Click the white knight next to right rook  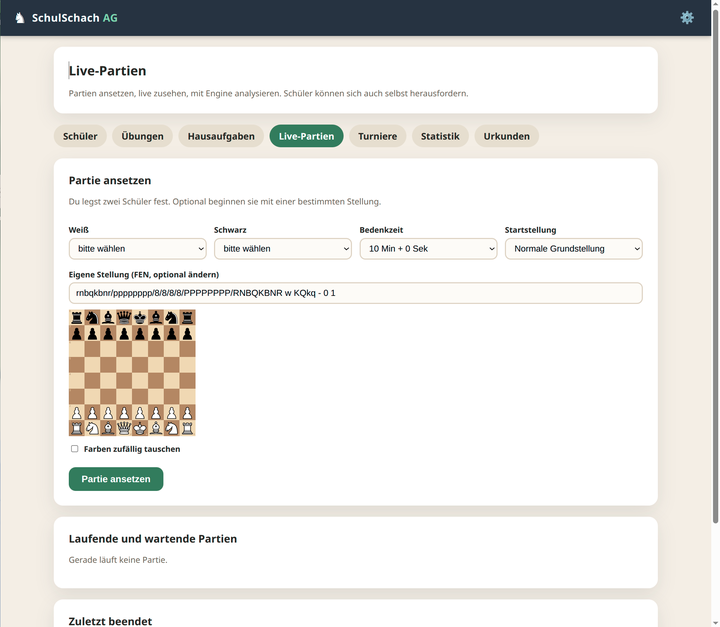click(x=172, y=428)
